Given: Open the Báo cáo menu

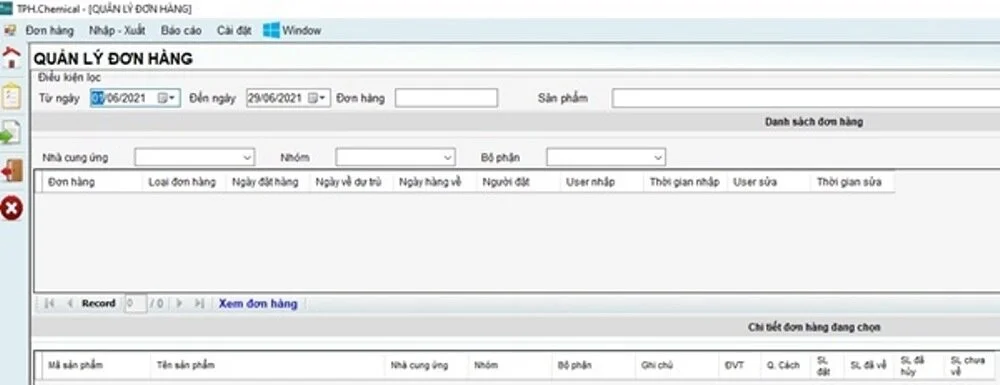Looking at the screenshot, I should 181,30.
